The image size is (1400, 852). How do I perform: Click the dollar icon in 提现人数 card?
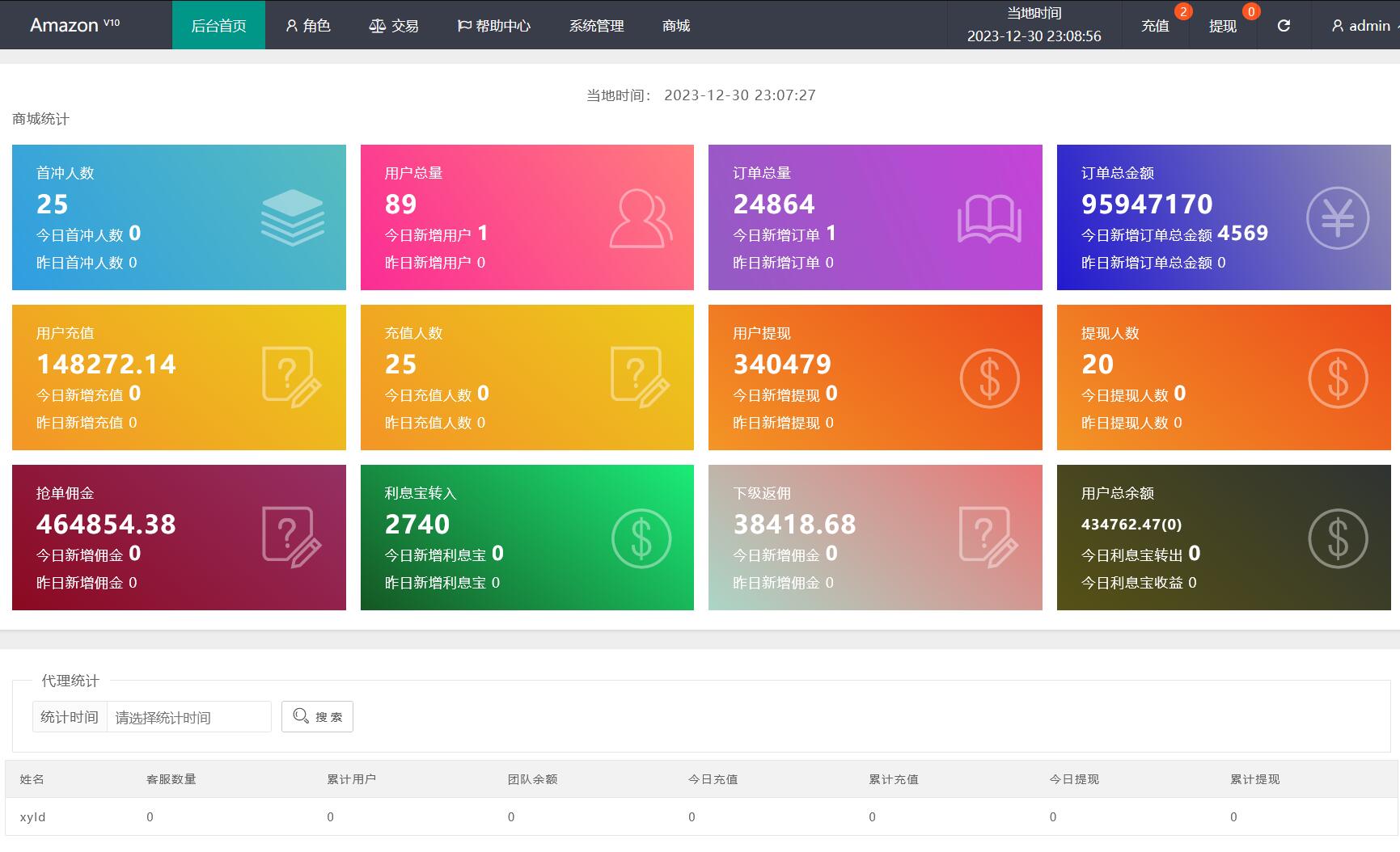1338,377
